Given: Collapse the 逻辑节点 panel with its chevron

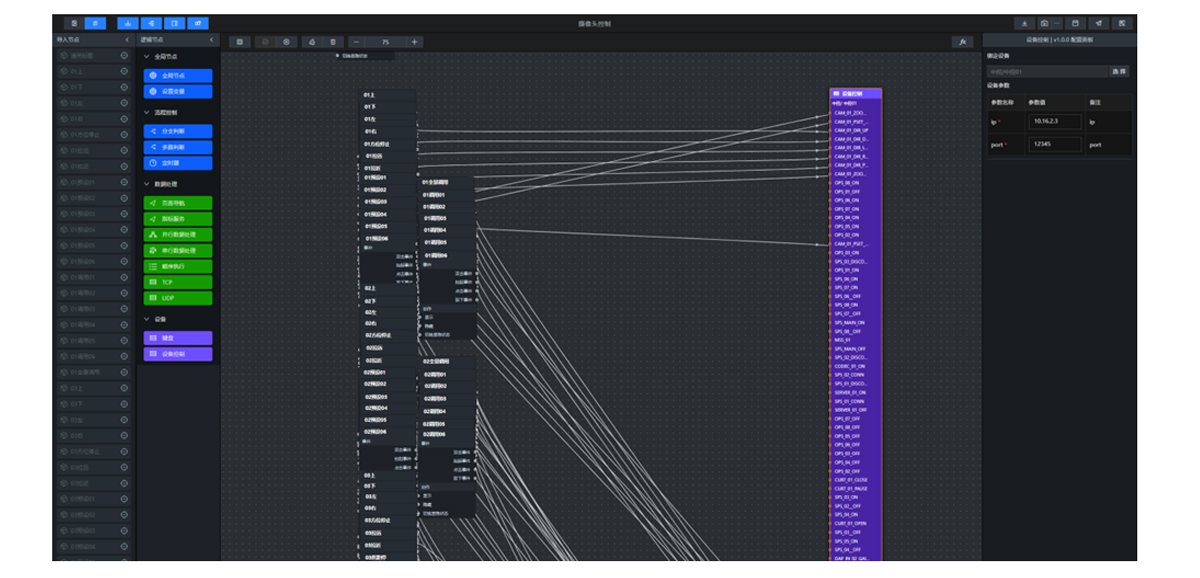Looking at the screenshot, I should pyautogui.click(x=212, y=40).
